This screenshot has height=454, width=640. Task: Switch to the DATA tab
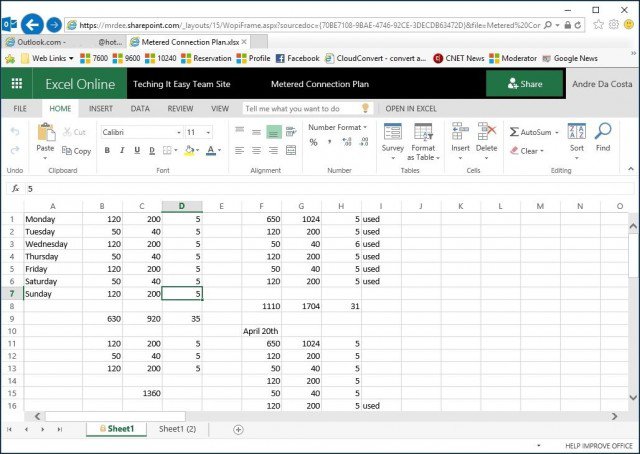[x=140, y=109]
